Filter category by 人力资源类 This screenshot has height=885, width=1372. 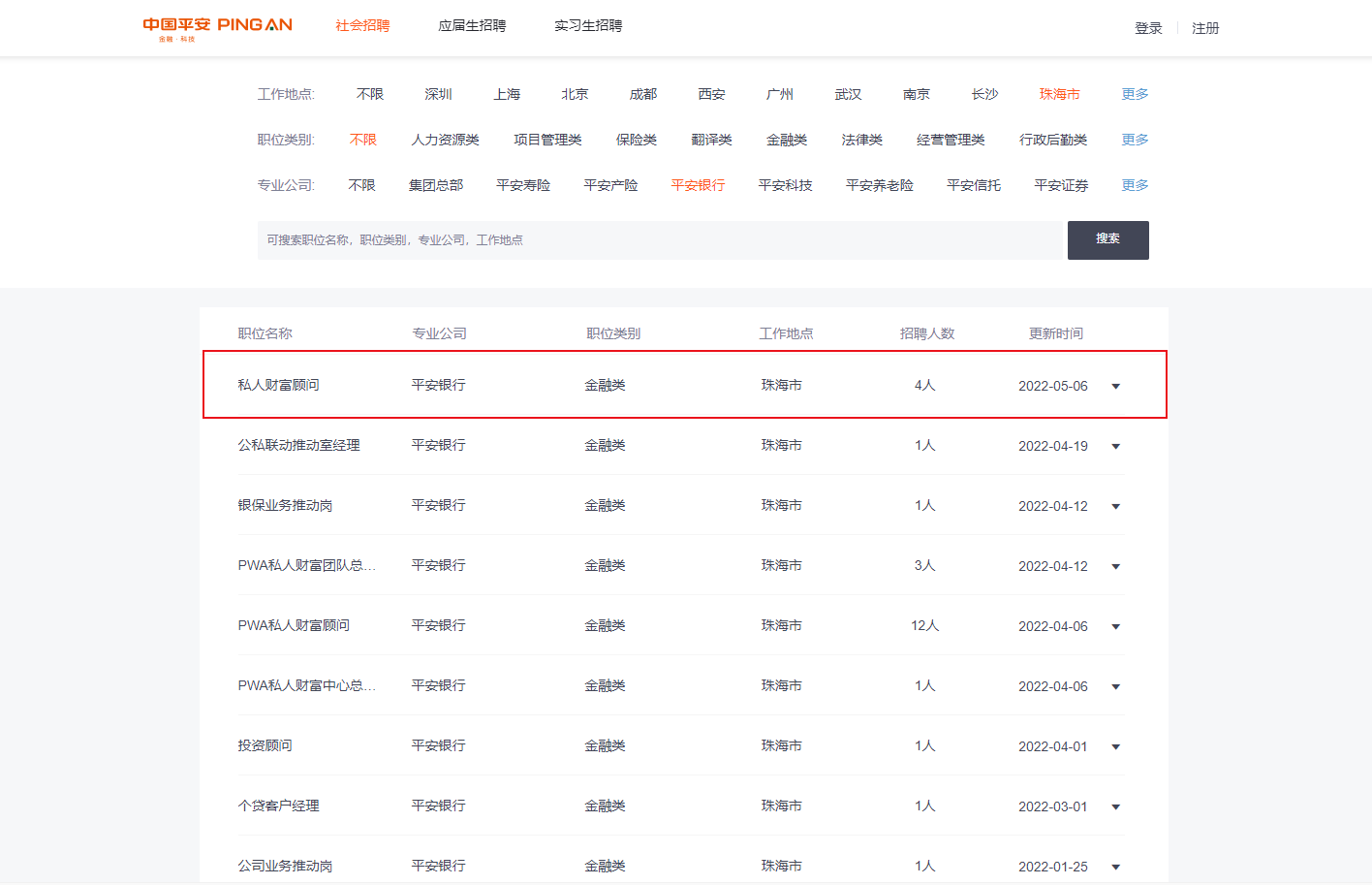point(445,140)
